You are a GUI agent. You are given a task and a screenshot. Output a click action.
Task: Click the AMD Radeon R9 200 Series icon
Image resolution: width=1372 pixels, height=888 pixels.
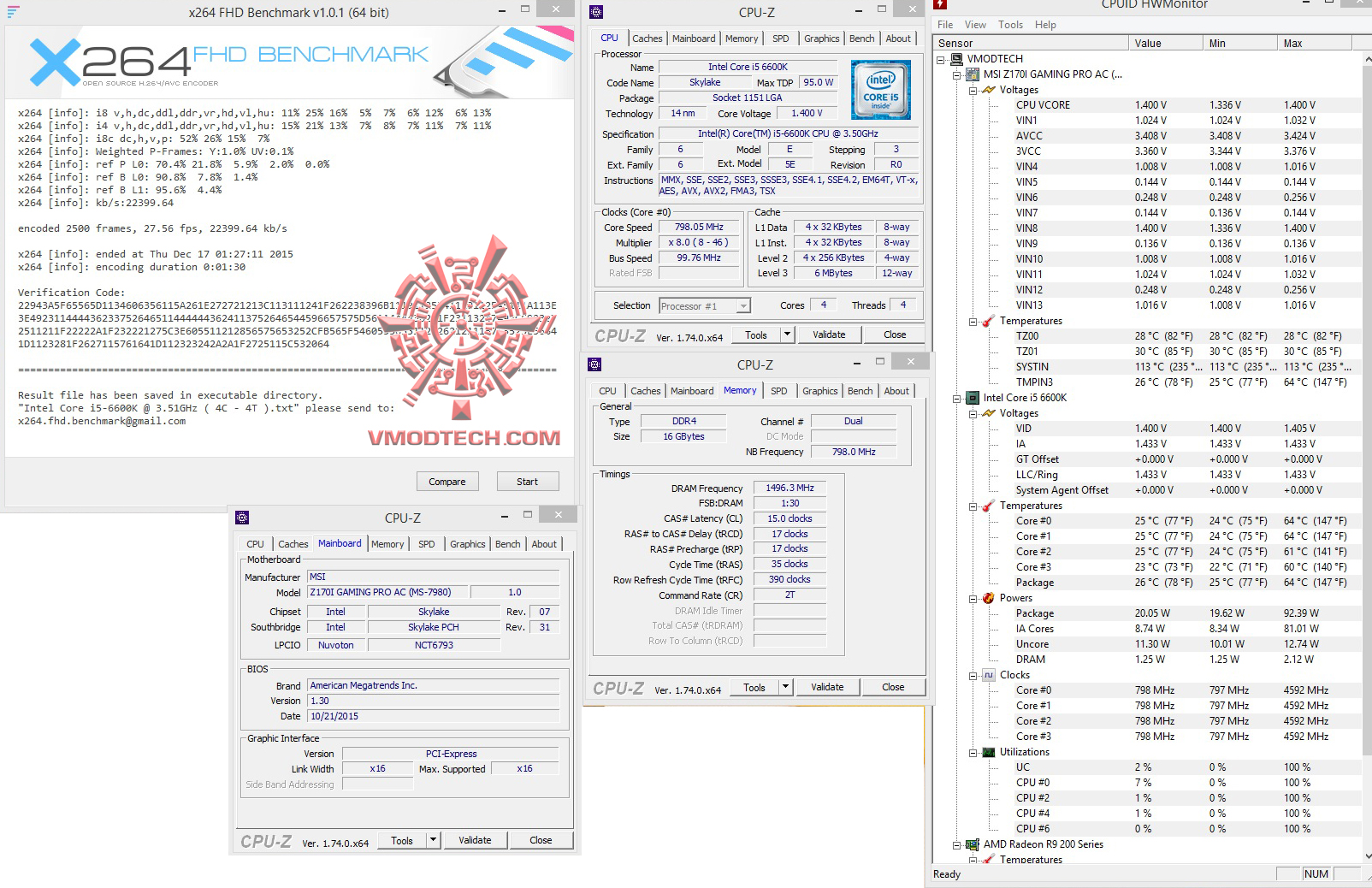[x=973, y=844]
